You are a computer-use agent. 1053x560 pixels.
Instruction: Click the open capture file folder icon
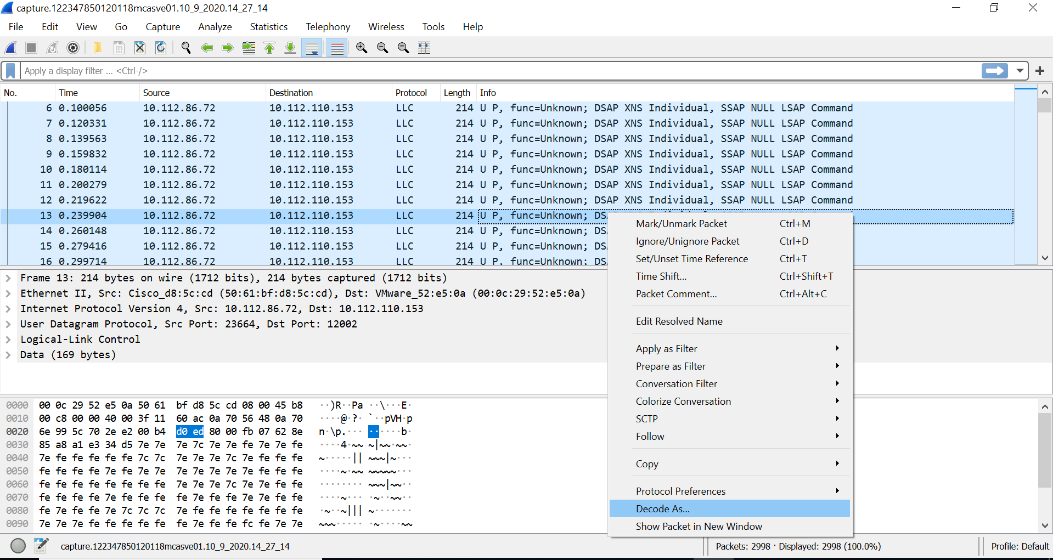point(97,47)
